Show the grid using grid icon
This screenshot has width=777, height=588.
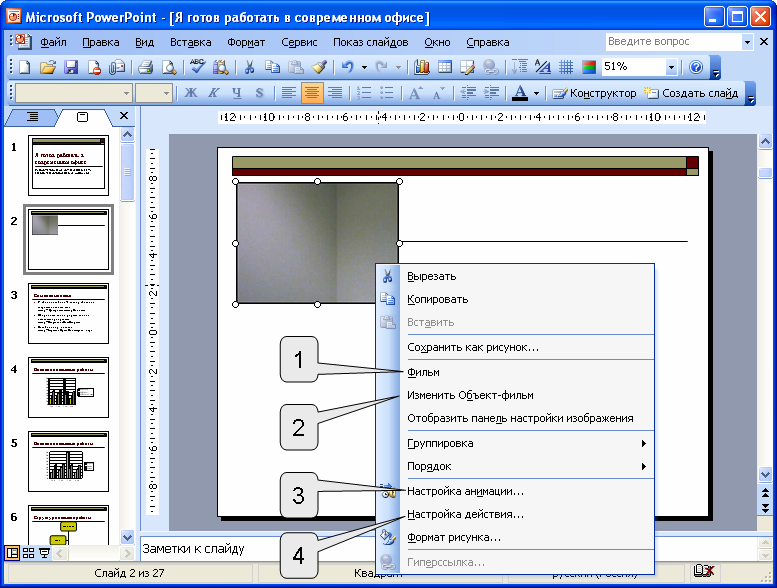click(x=565, y=67)
